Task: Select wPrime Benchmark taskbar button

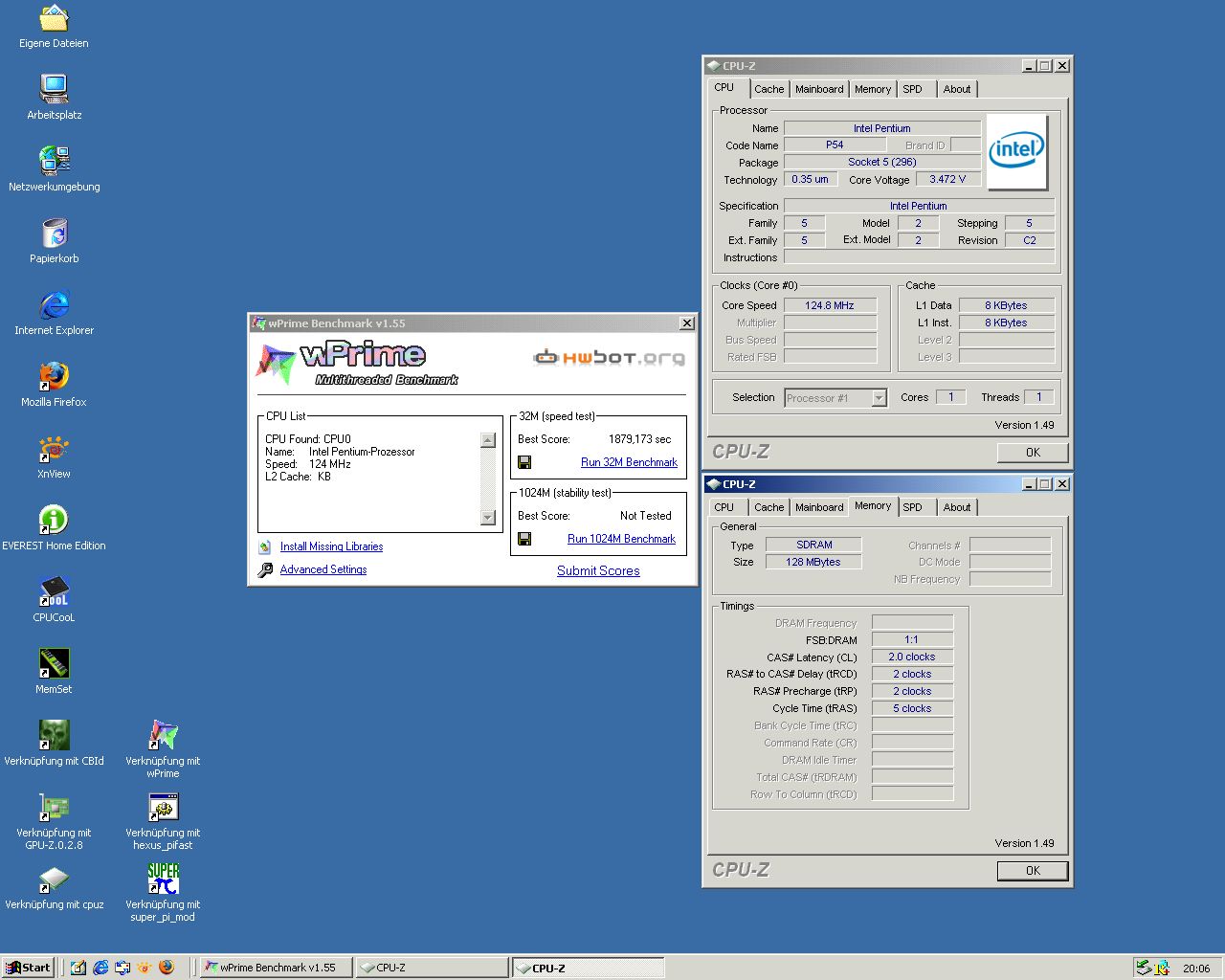Action: coord(277,968)
